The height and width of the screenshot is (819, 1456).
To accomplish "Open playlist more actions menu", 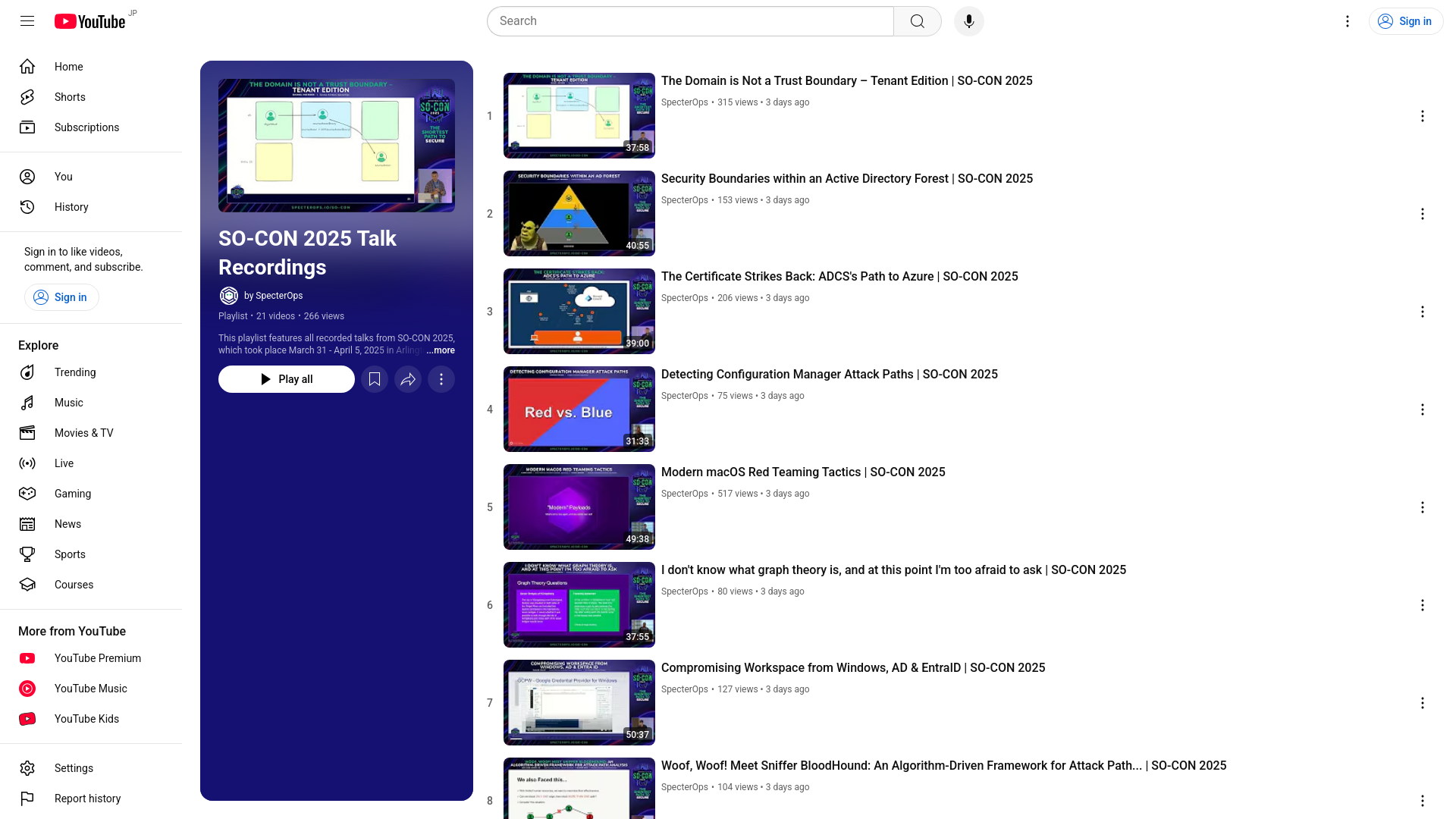I will (x=441, y=379).
